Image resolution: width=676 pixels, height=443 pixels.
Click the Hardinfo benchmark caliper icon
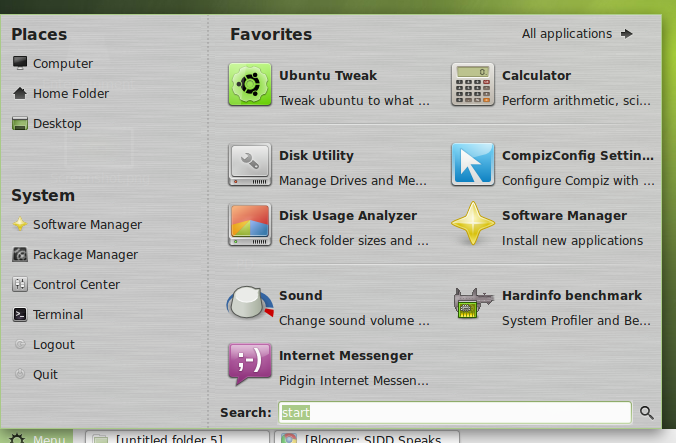(473, 303)
